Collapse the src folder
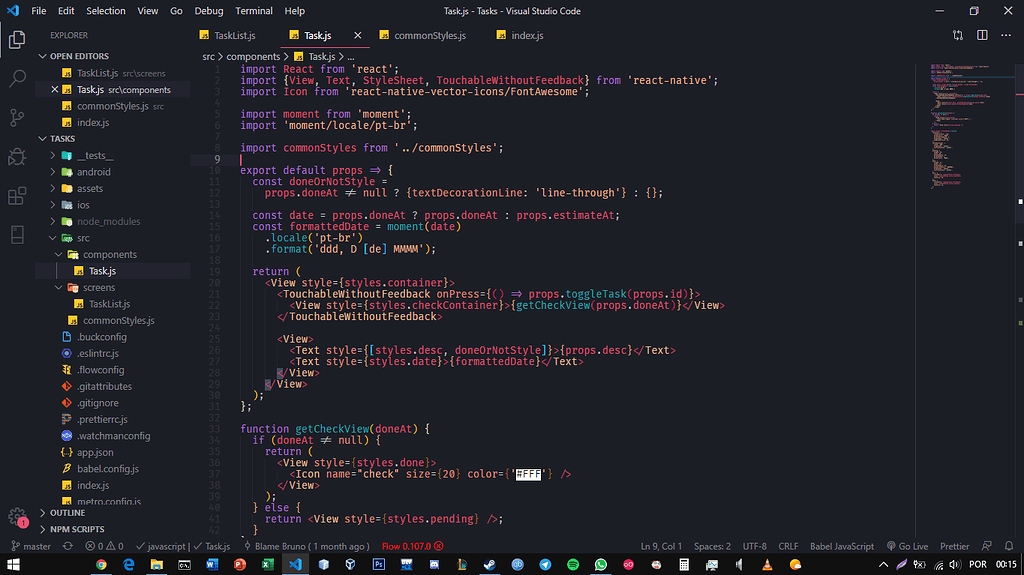 pos(83,238)
